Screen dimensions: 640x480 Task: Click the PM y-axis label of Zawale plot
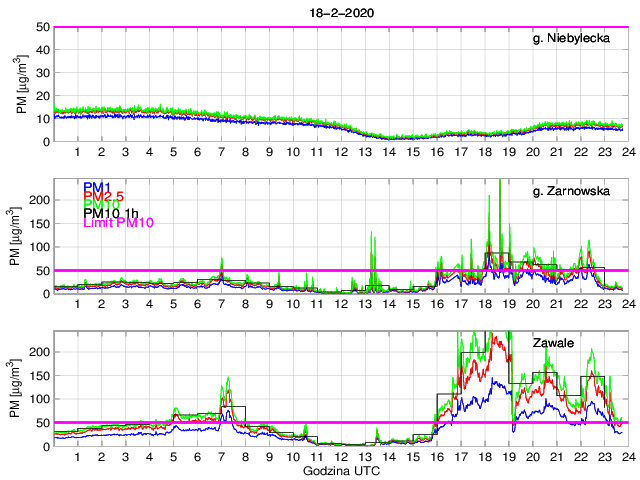click(22, 388)
